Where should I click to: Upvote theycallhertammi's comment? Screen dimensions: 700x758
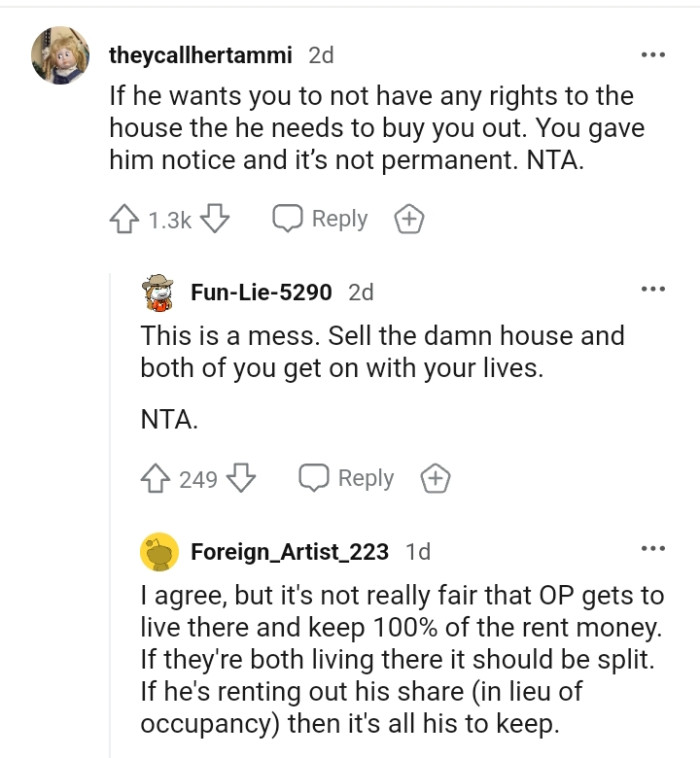point(125,220)
